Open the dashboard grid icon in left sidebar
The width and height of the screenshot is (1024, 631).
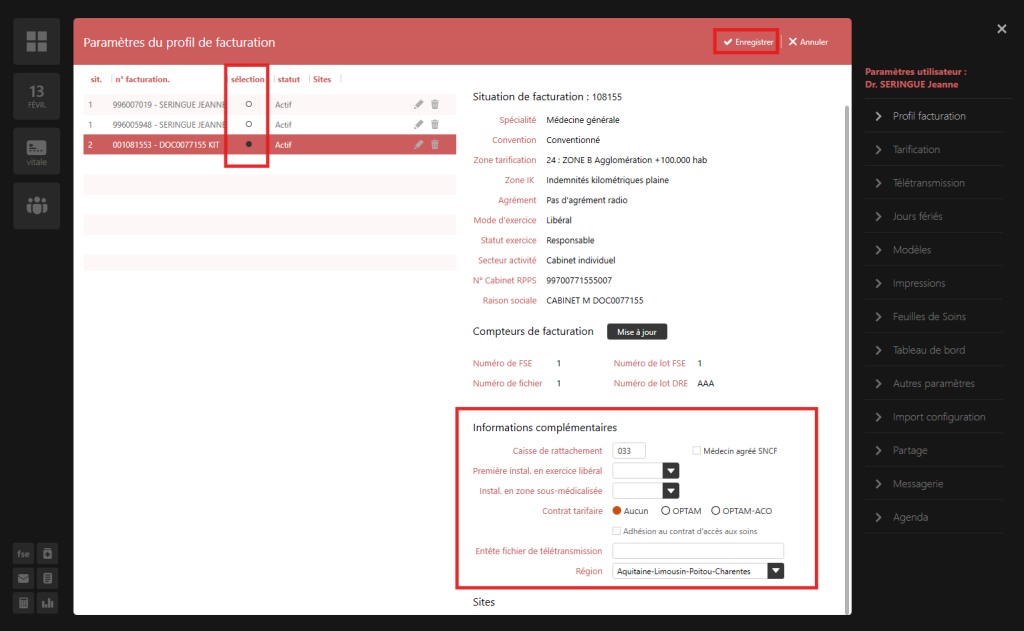[x=36, y=41]
